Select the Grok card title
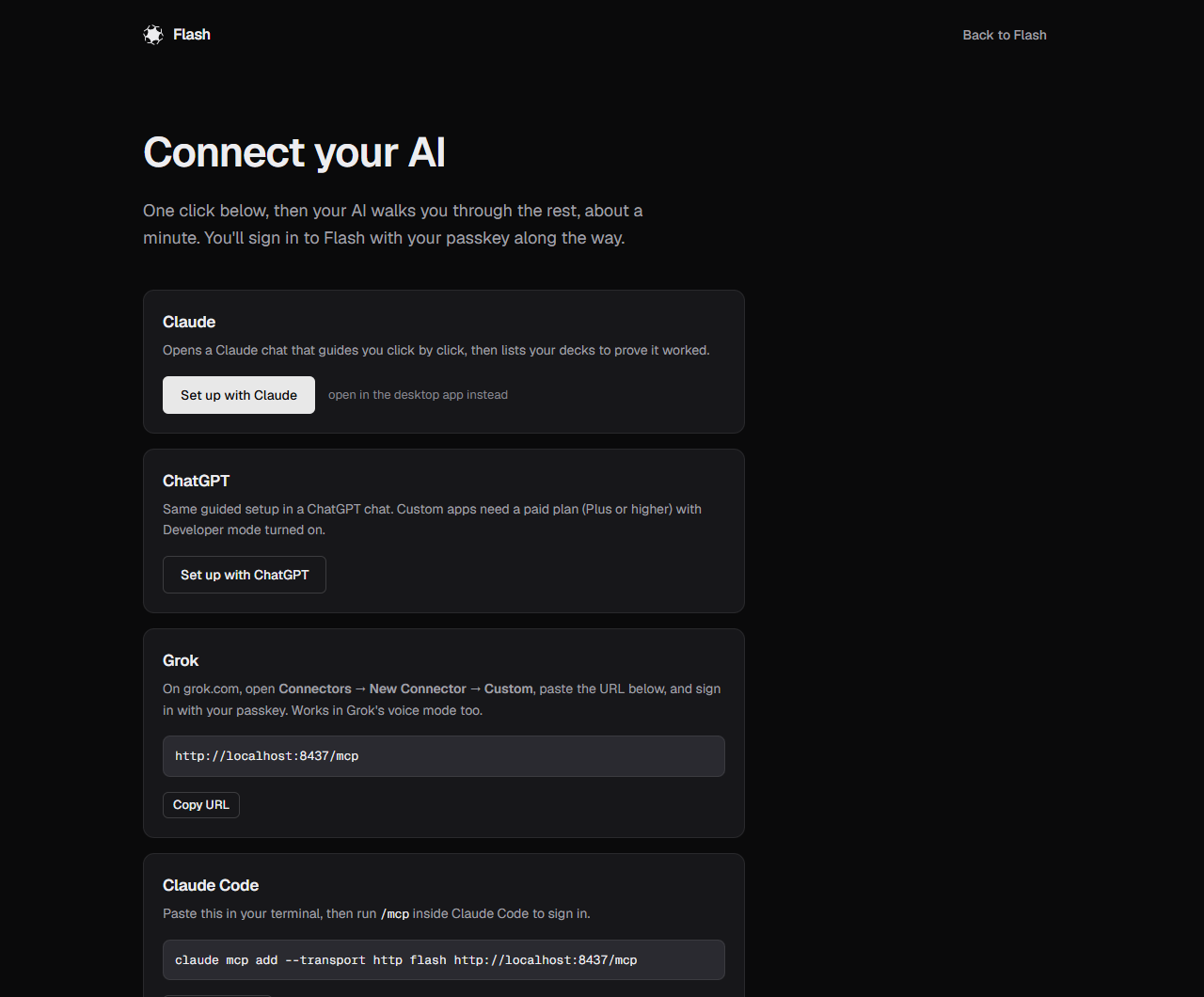The width and height of the screenshot is (1204, 997). (181, 660)
